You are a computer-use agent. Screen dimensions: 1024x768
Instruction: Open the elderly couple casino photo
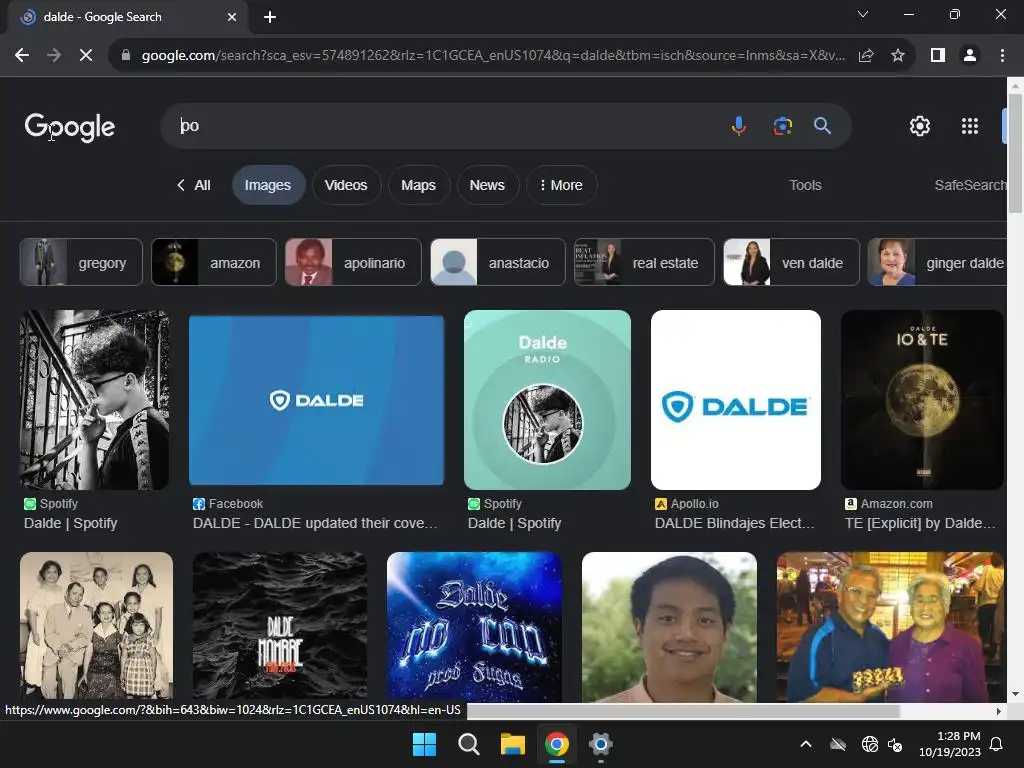pos(890,627)
